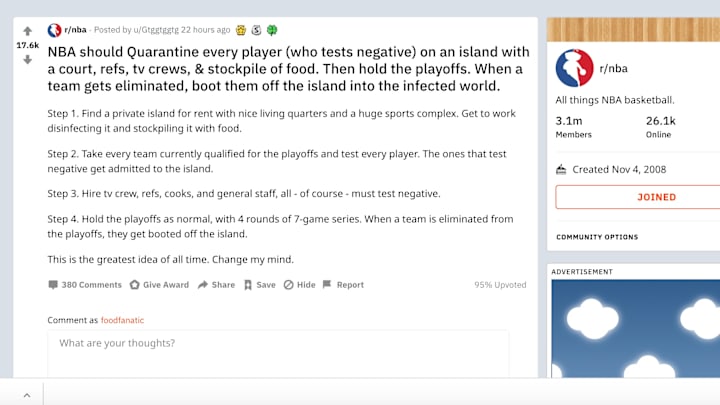Expand COMMUNITY OPTIONS in sidebar
720x405 pixels.
click(x=597, y=237)
